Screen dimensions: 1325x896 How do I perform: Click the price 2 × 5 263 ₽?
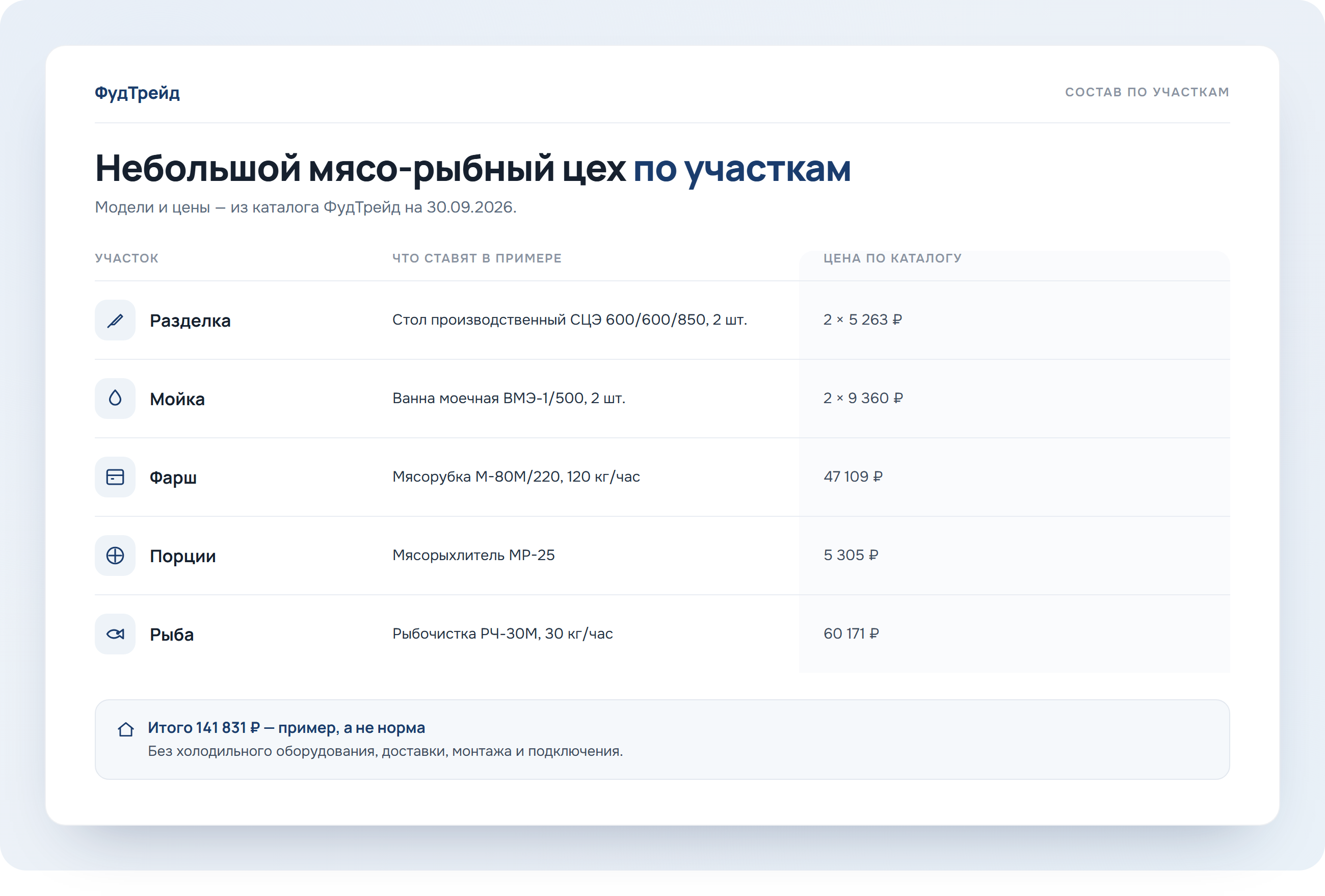point(863,320)
